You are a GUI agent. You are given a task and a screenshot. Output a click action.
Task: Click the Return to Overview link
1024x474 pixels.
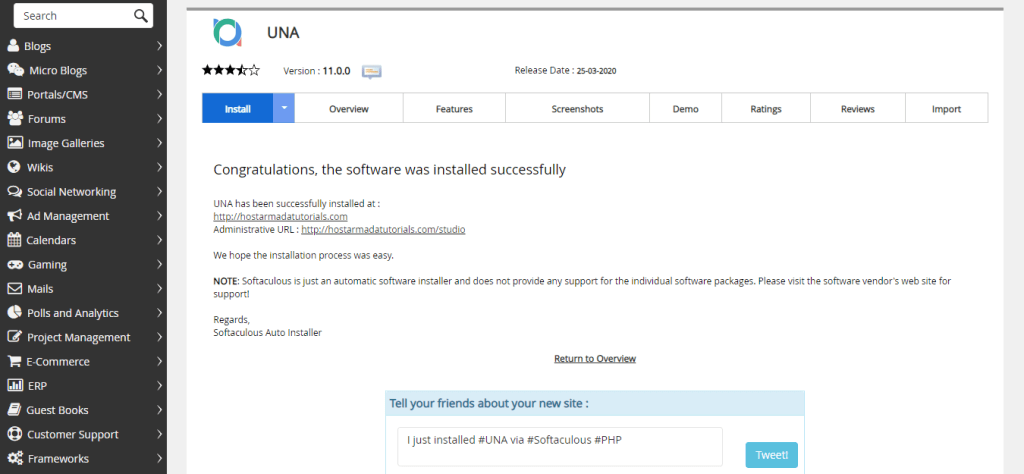595,358
